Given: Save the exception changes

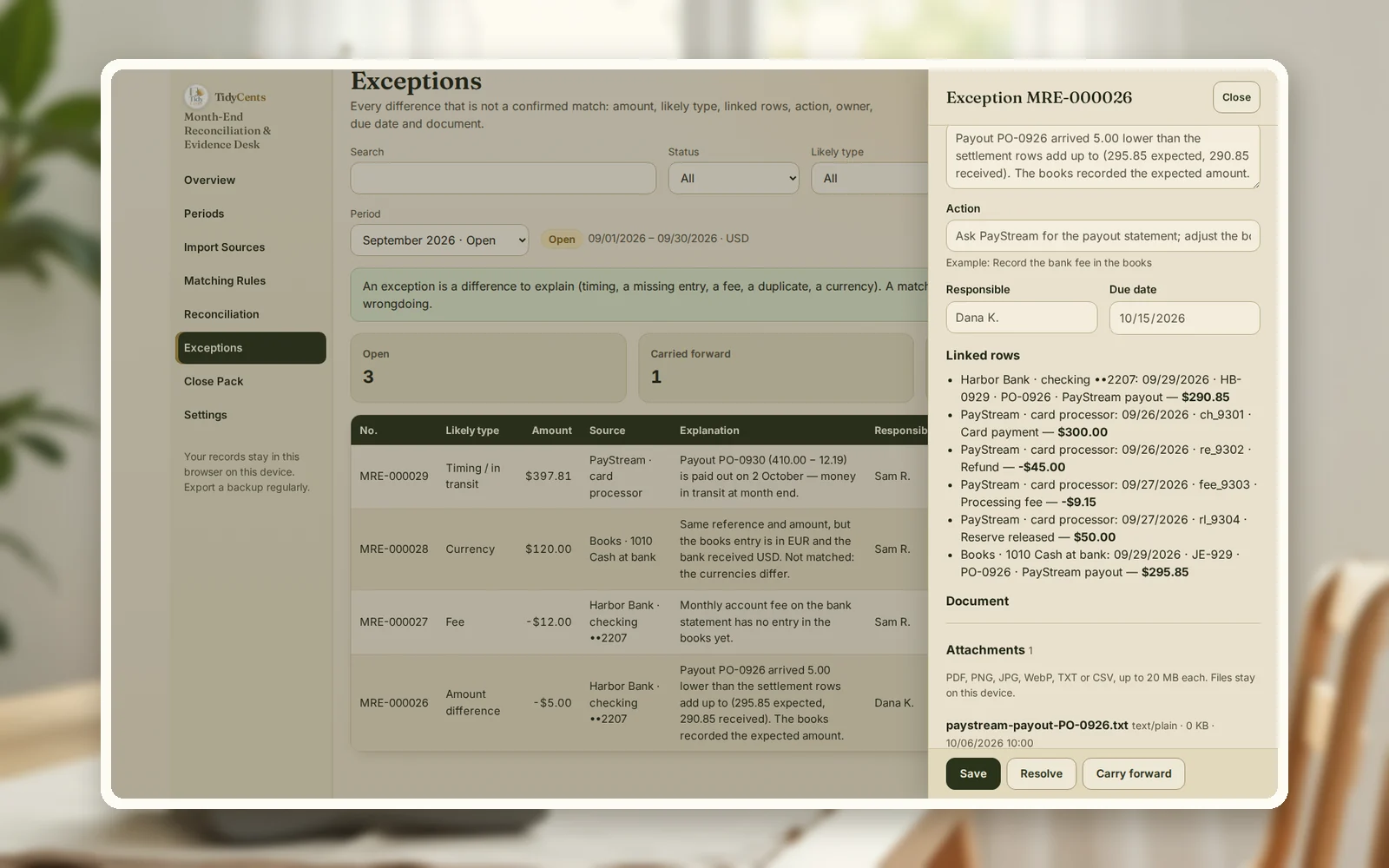Looking at the screenshot, I should pyautogui.click(x=973, y=773).
